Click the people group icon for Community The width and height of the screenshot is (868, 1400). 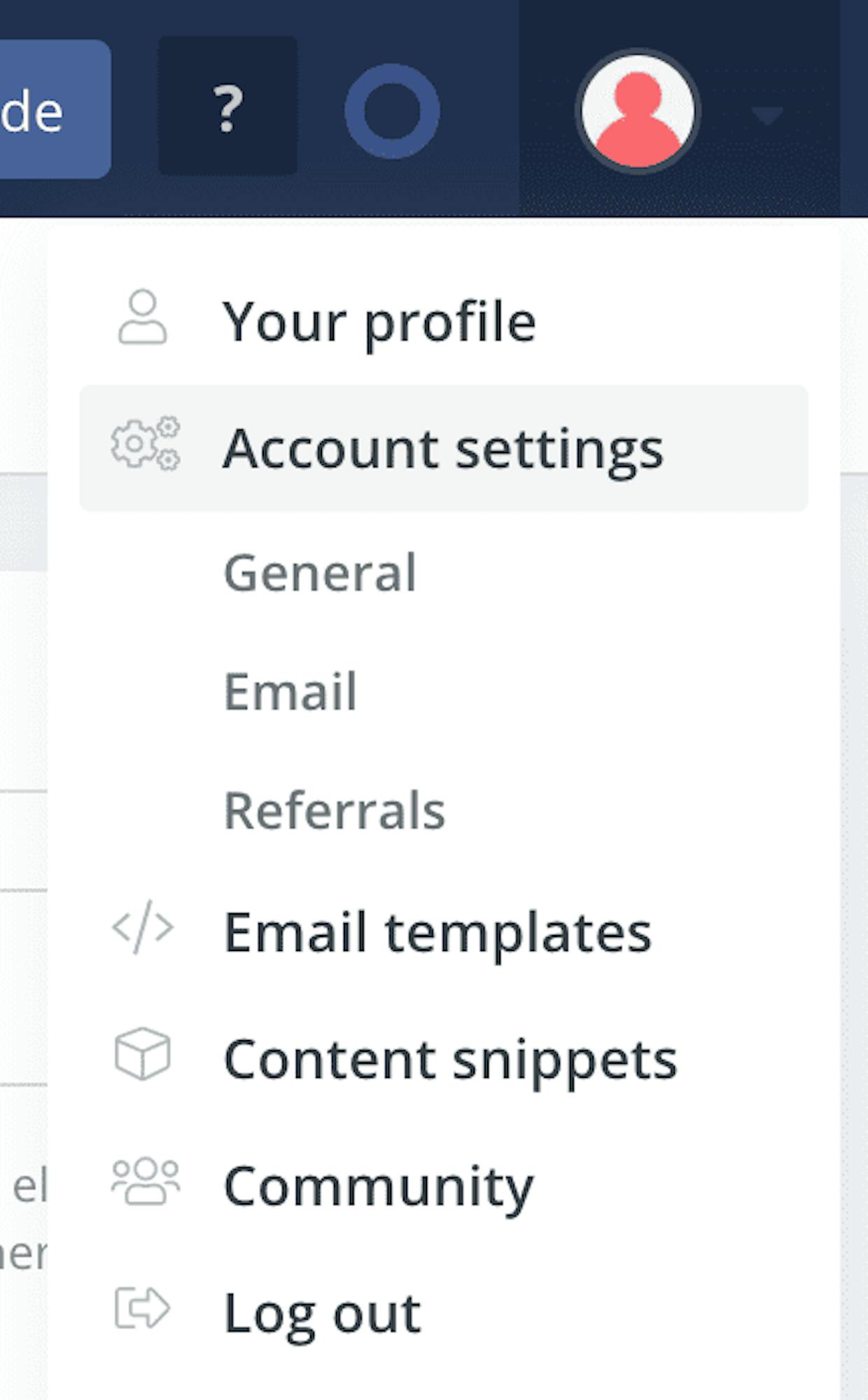pyautogui.click(x=146, y=1181)
